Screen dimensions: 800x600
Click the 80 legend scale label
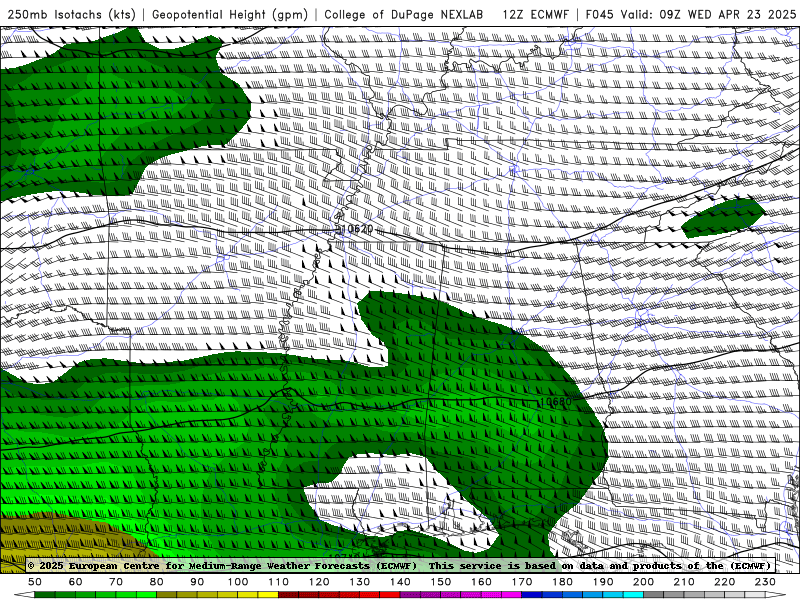pyautogui.click(x=157, y=582)
